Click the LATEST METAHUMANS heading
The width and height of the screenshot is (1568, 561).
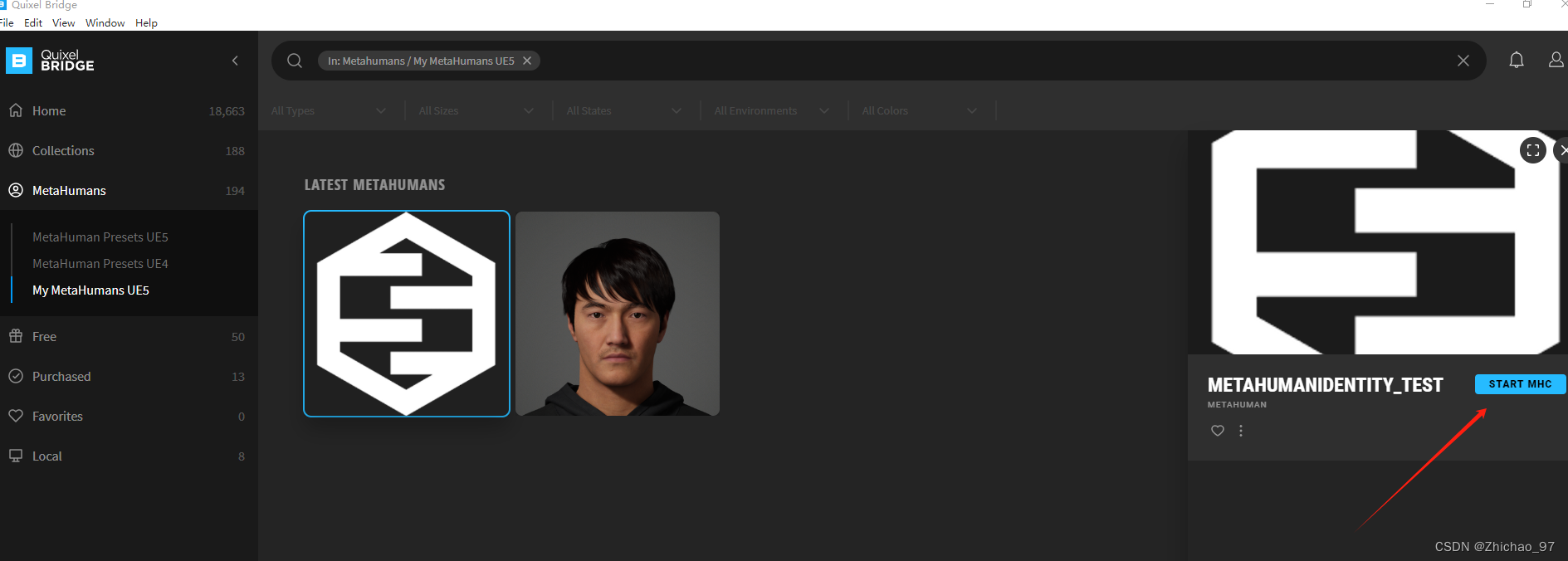[374, 184]
